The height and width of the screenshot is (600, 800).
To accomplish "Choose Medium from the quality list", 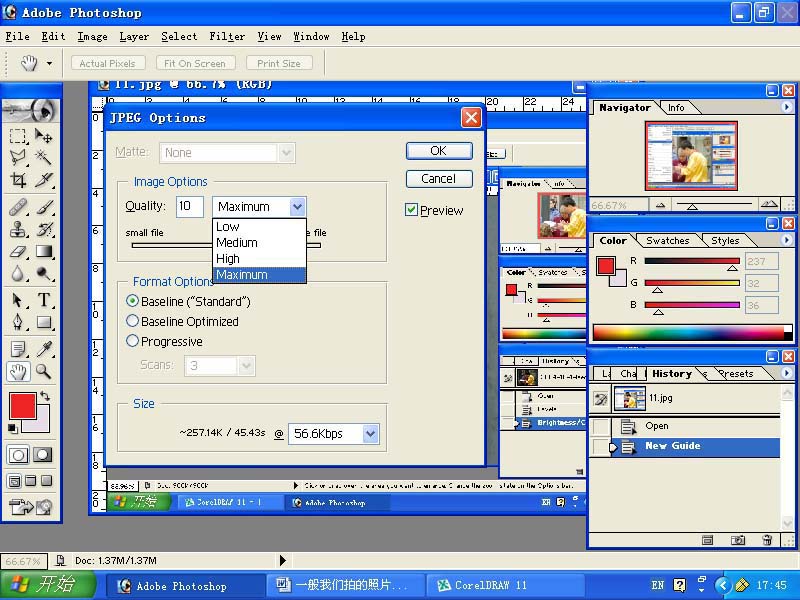I will pyautogui.click(x=237, y=243).
